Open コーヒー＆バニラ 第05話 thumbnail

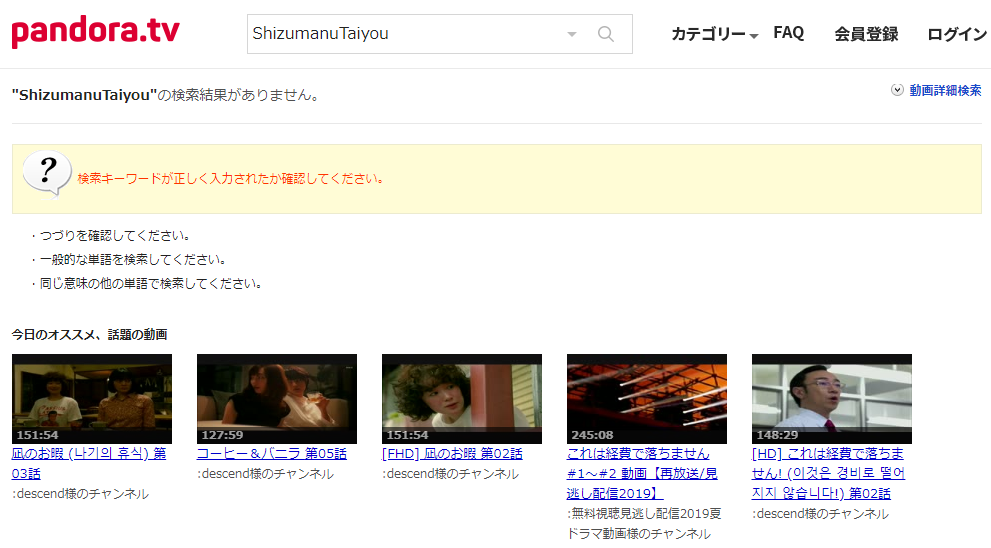click(277, 399)
